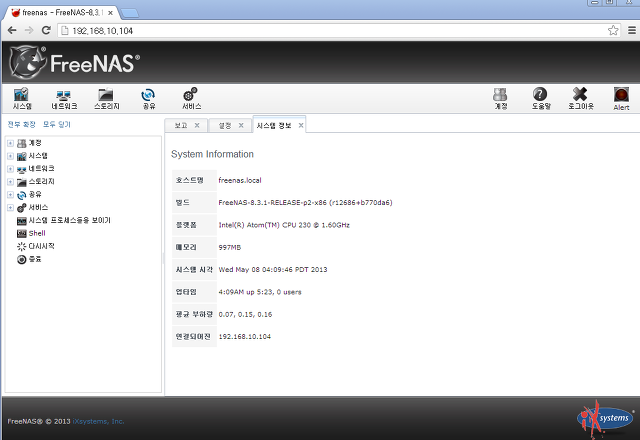Close the freenas browser tab
Screen dimensions: 640x440
[x=110, y=13]
